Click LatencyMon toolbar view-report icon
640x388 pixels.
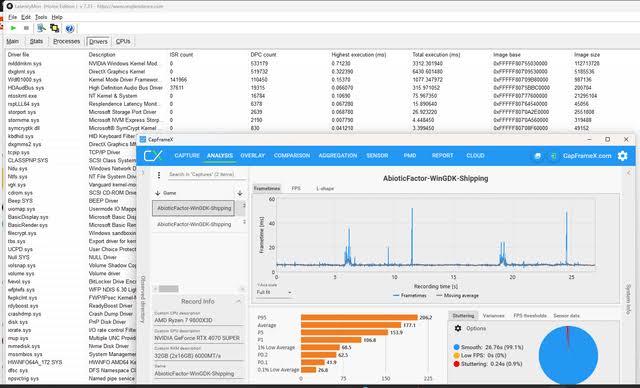pos(41,28)
